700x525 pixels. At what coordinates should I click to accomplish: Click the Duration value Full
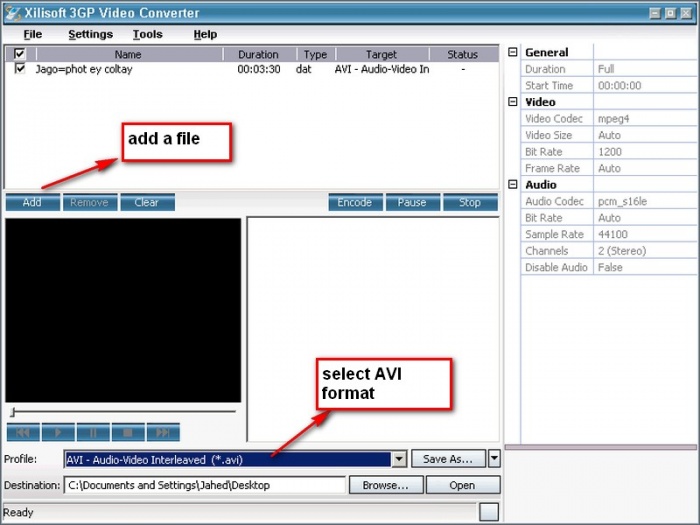point(606,69)
